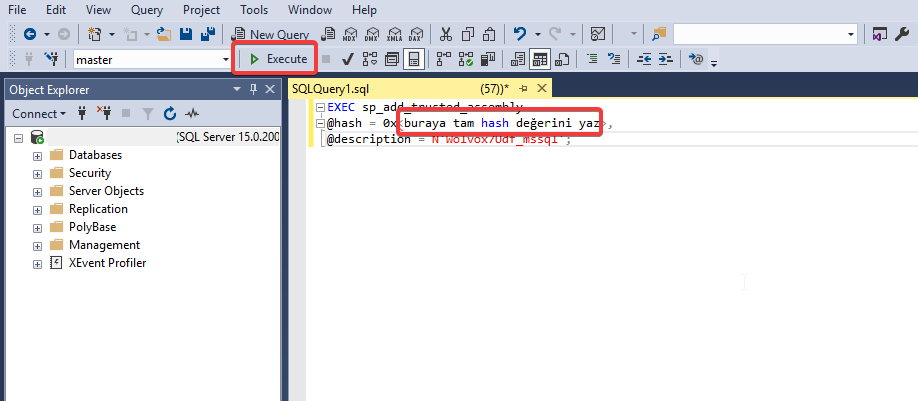The height and width of the screenshot is (401, 918).
Task: Toggle Results to Text output mode
Action: 517,59
